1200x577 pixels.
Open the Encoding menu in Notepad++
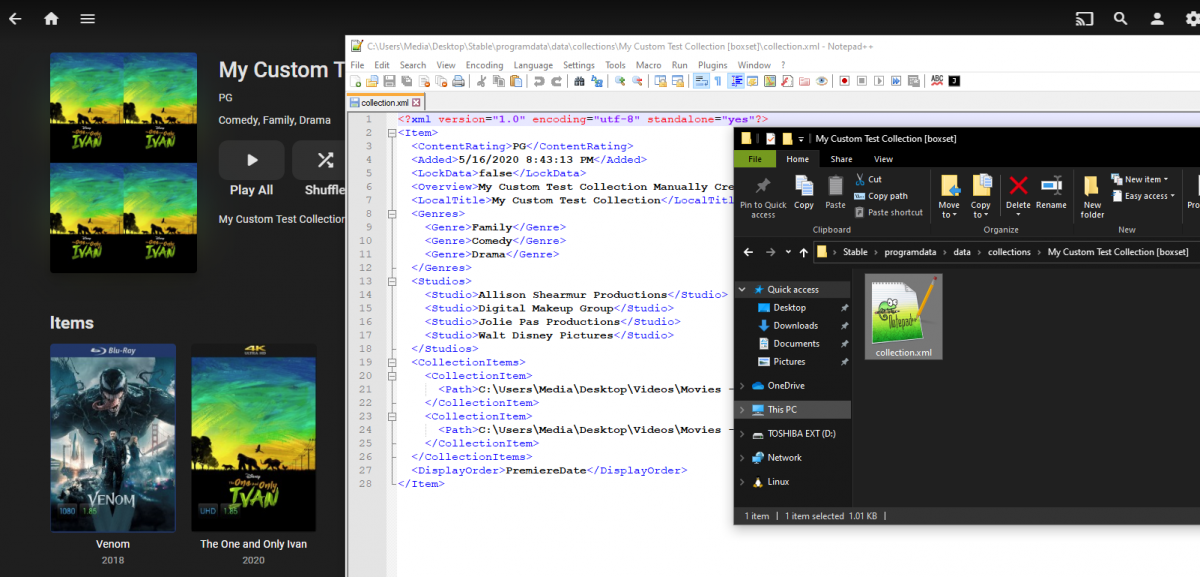(484, 65)
